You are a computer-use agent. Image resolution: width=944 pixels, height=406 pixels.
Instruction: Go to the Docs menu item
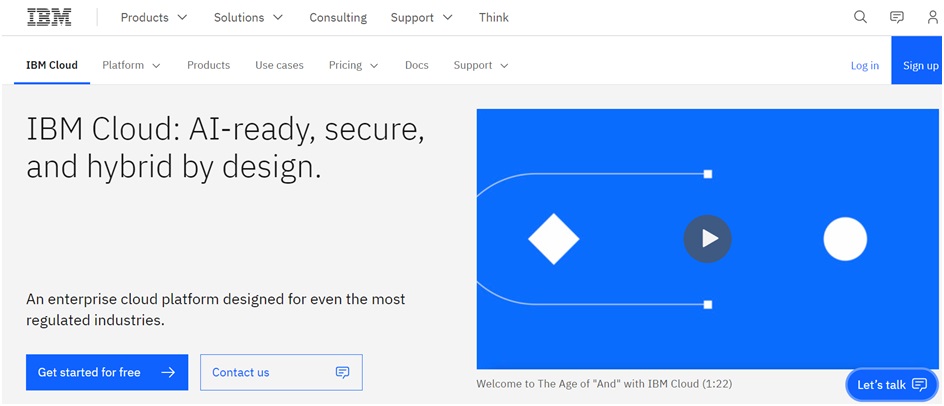coord(416,65)
